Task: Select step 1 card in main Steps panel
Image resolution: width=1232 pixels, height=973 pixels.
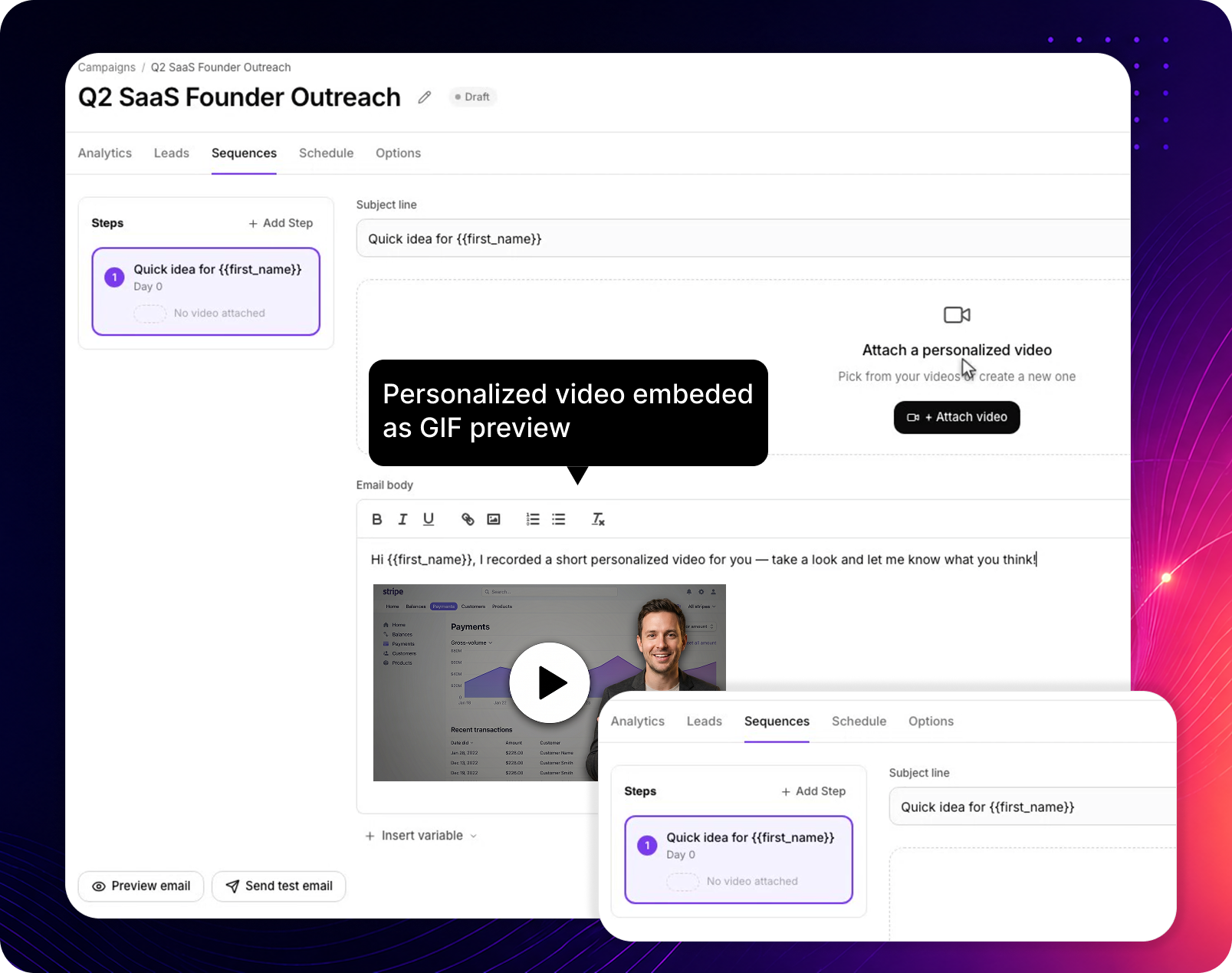Action: tap(206, 291)
